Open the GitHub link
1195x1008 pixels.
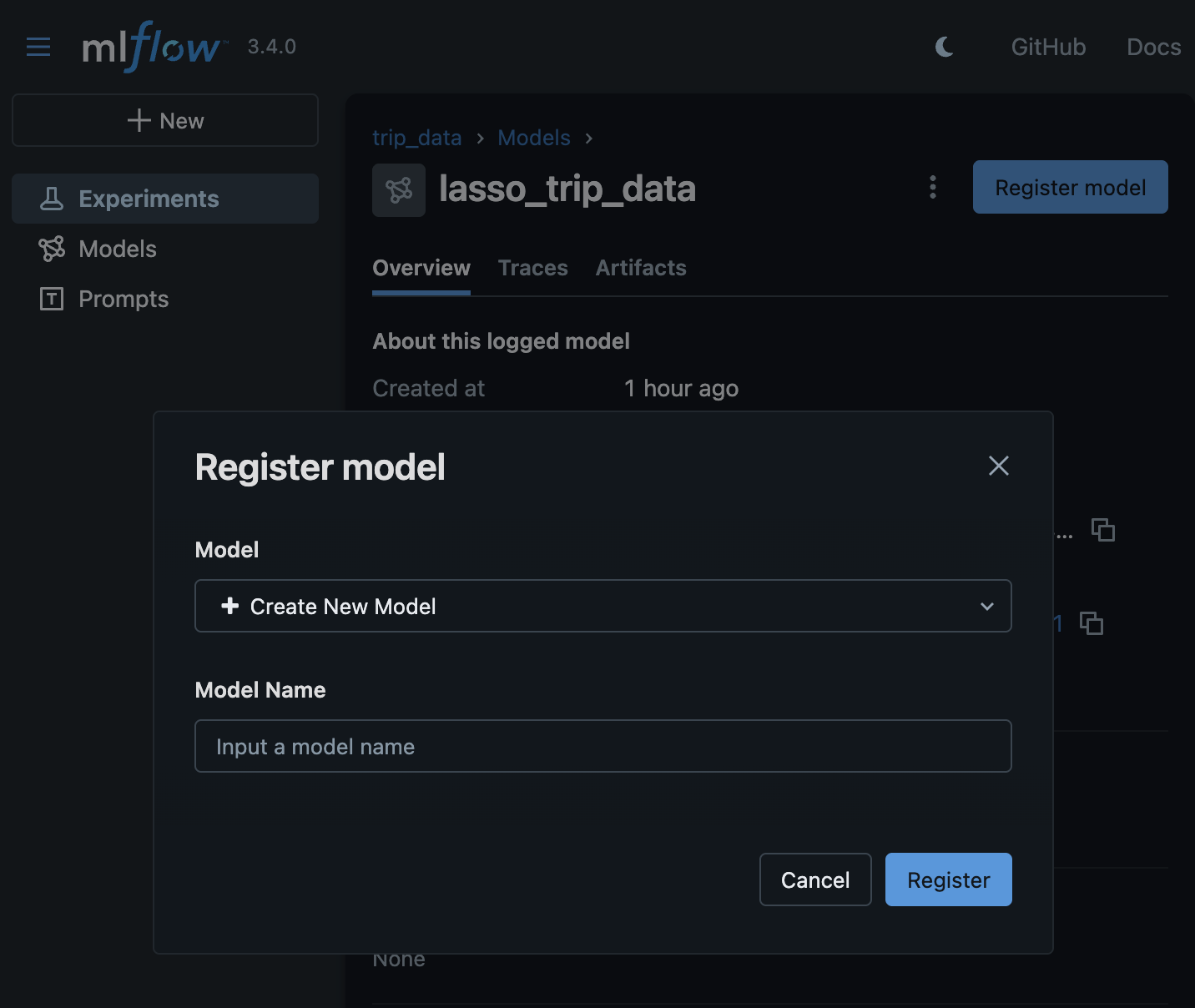(1048, 47)
